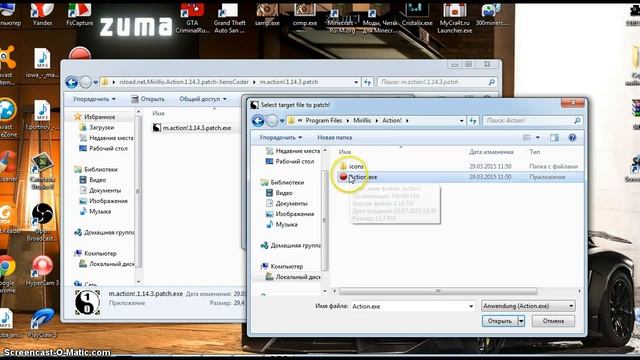Select Недавние места in Explorer sidebar

107,138
